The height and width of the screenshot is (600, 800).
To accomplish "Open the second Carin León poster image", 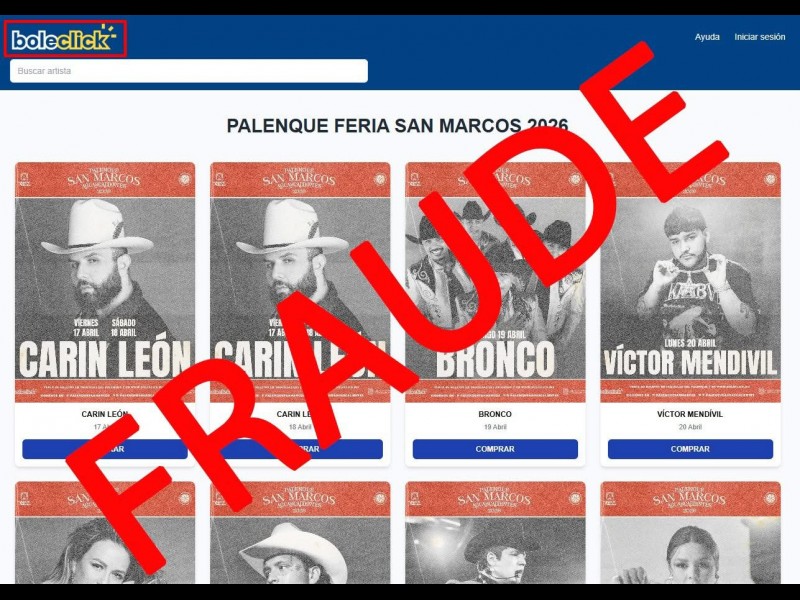I will (300, 282).
